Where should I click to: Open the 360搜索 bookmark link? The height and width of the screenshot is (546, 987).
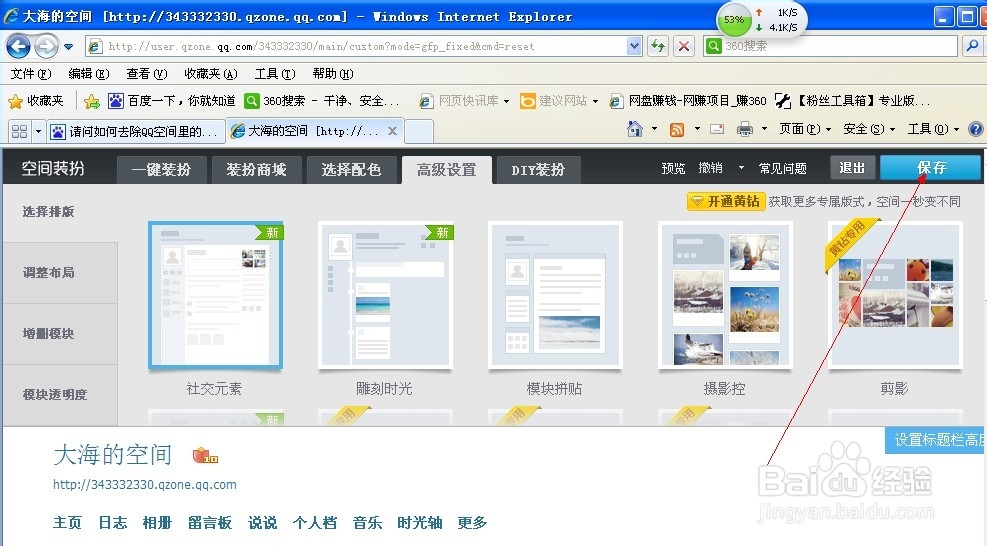click(x=322, y=101)
